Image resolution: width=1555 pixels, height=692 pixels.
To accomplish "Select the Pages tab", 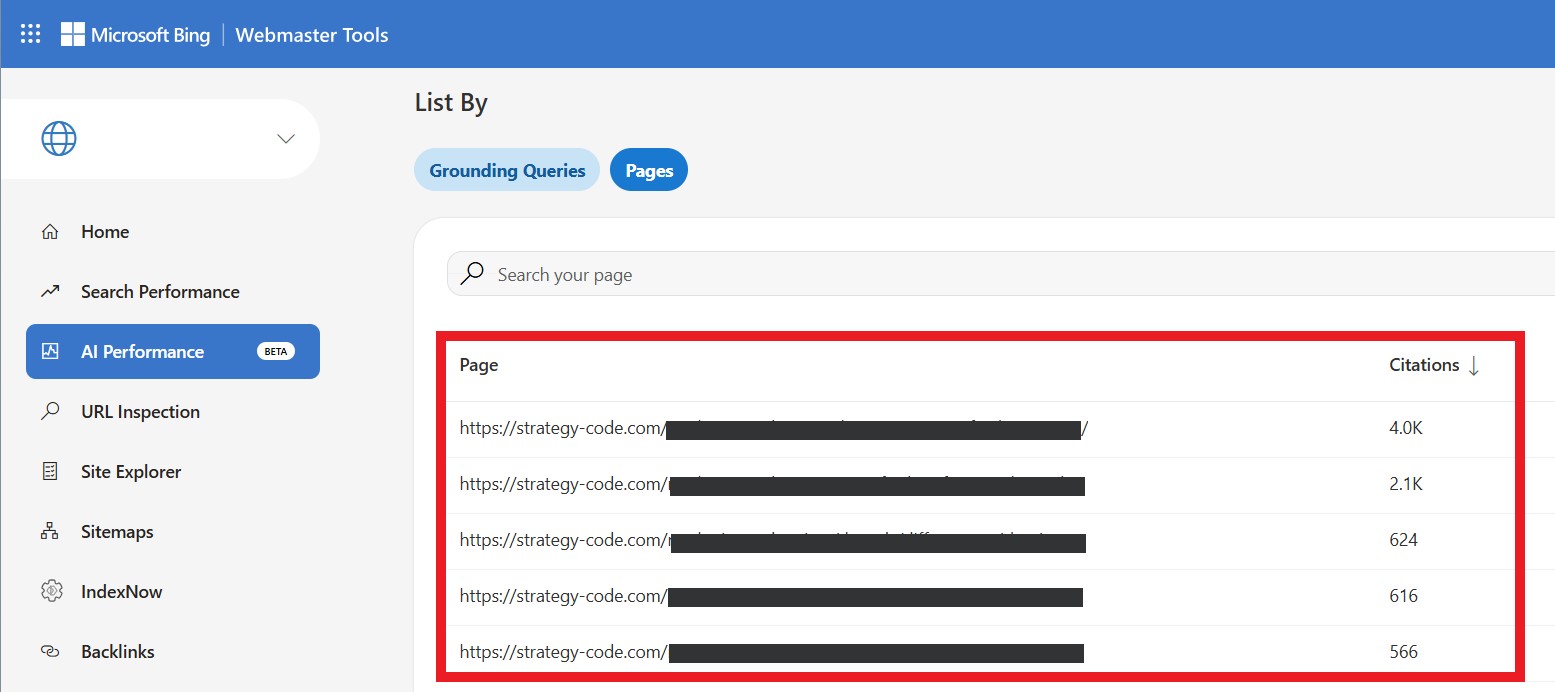I will click(649, 171).
